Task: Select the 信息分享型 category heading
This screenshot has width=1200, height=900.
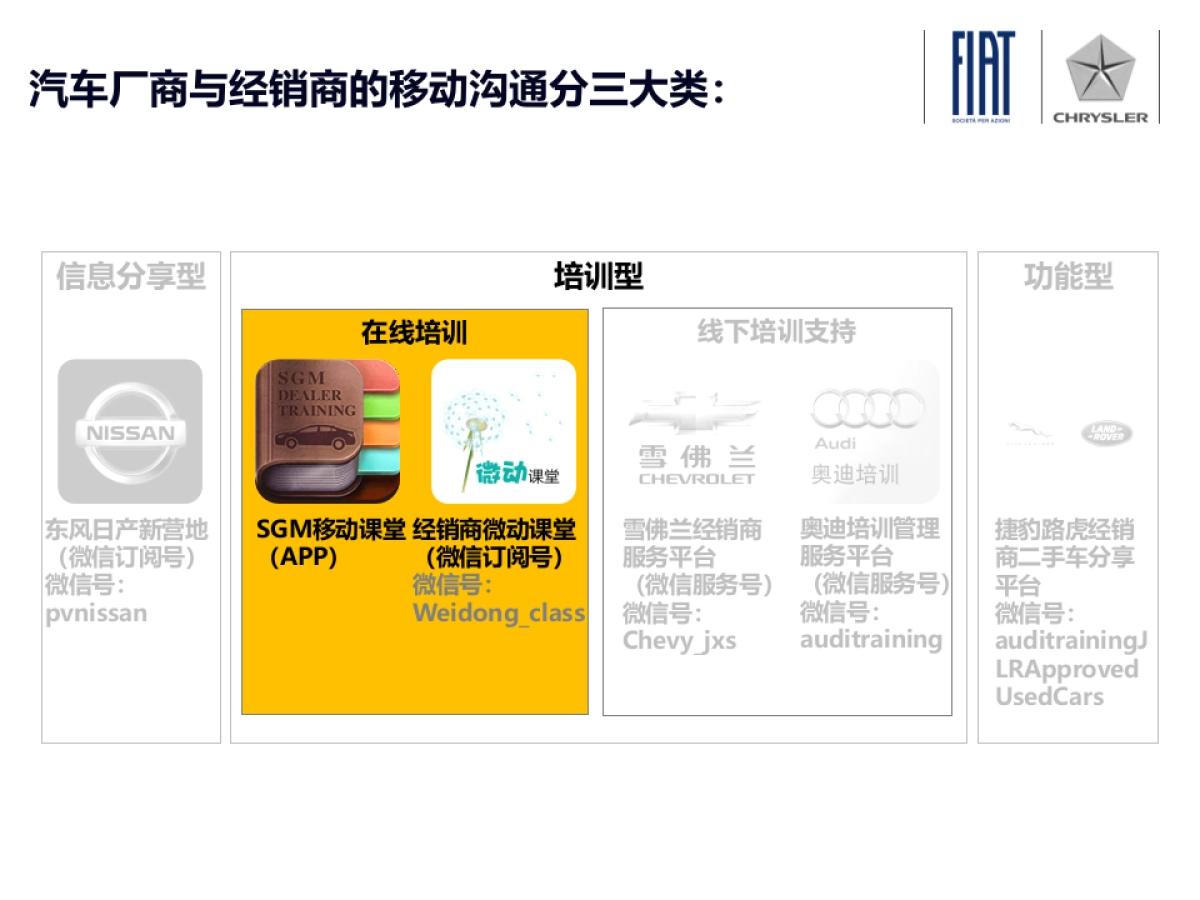Action: click(x=131, y=277)
